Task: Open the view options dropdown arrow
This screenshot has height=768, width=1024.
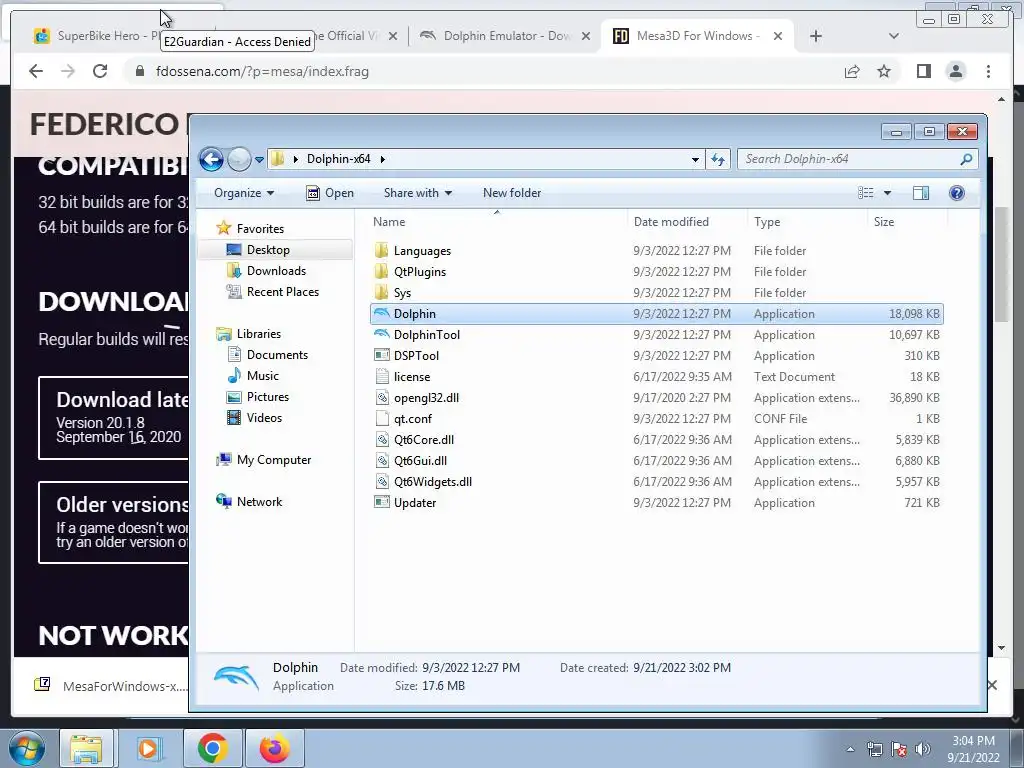Action: click(887, 193)
